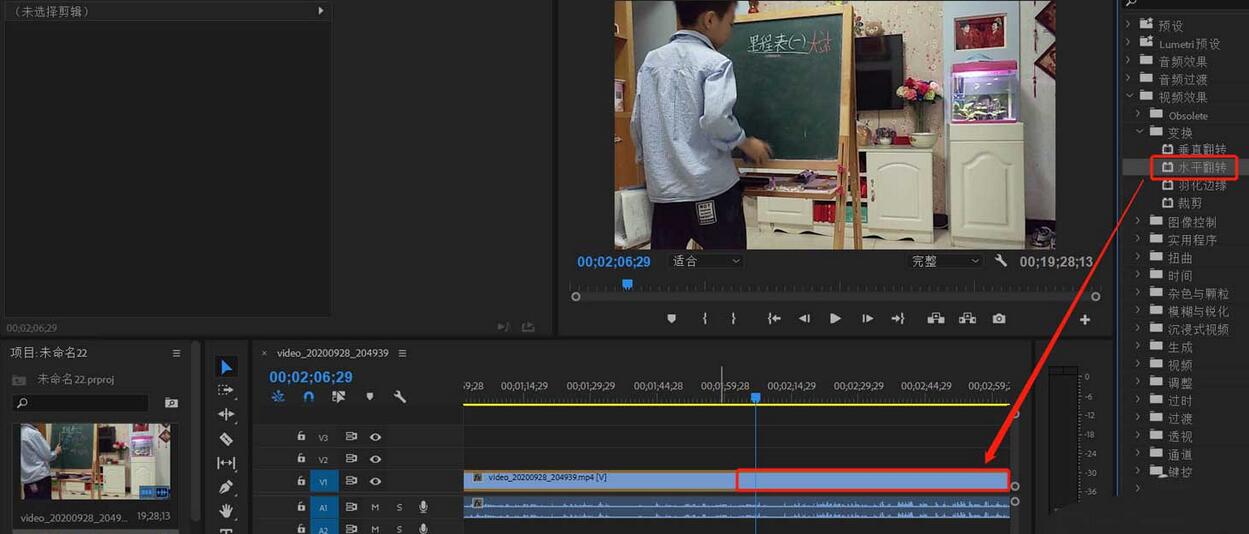Add a marker in the program monitor
The image size is (1249, 534).
671,319
